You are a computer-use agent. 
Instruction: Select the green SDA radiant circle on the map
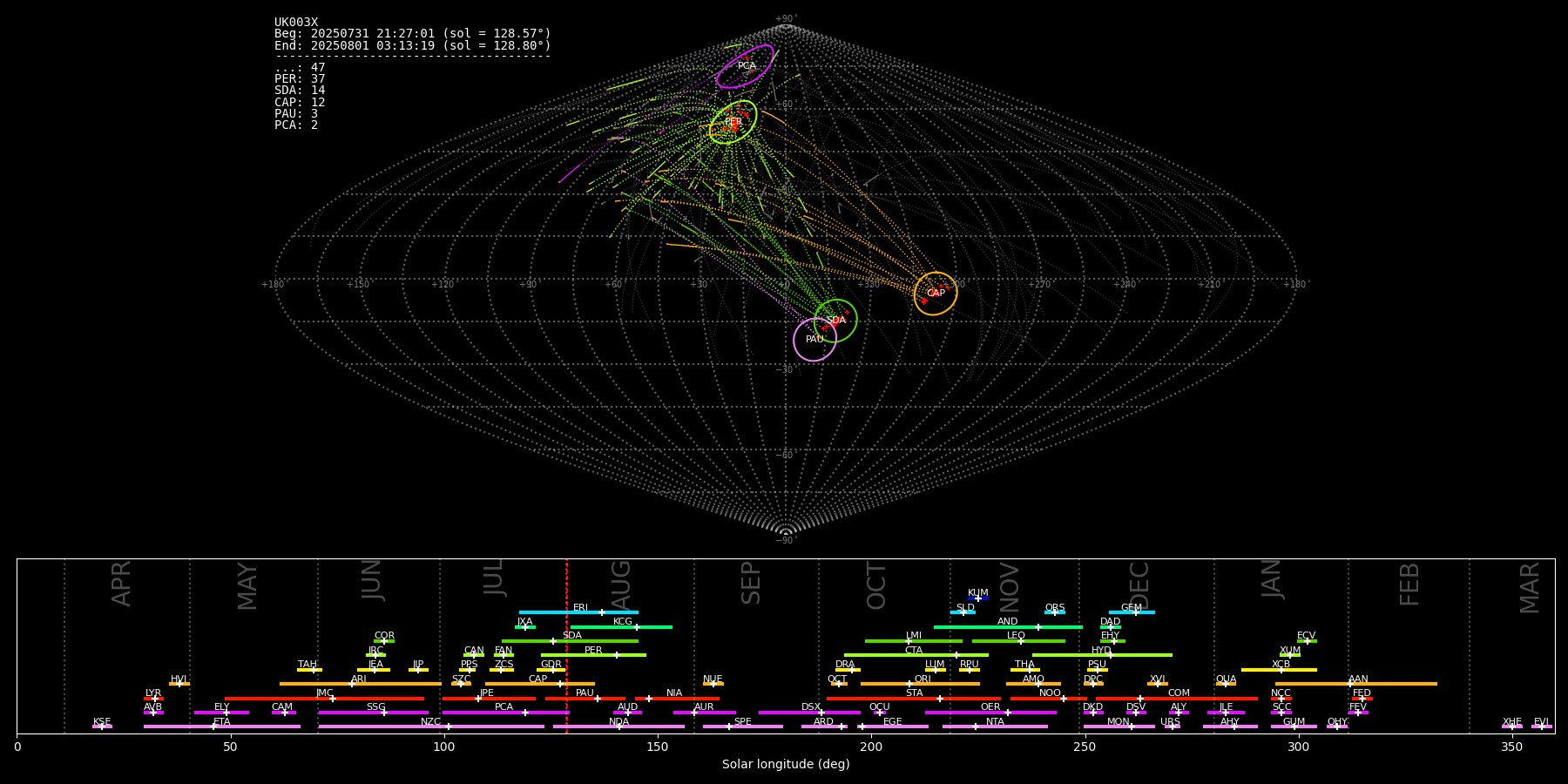point(836,320)
